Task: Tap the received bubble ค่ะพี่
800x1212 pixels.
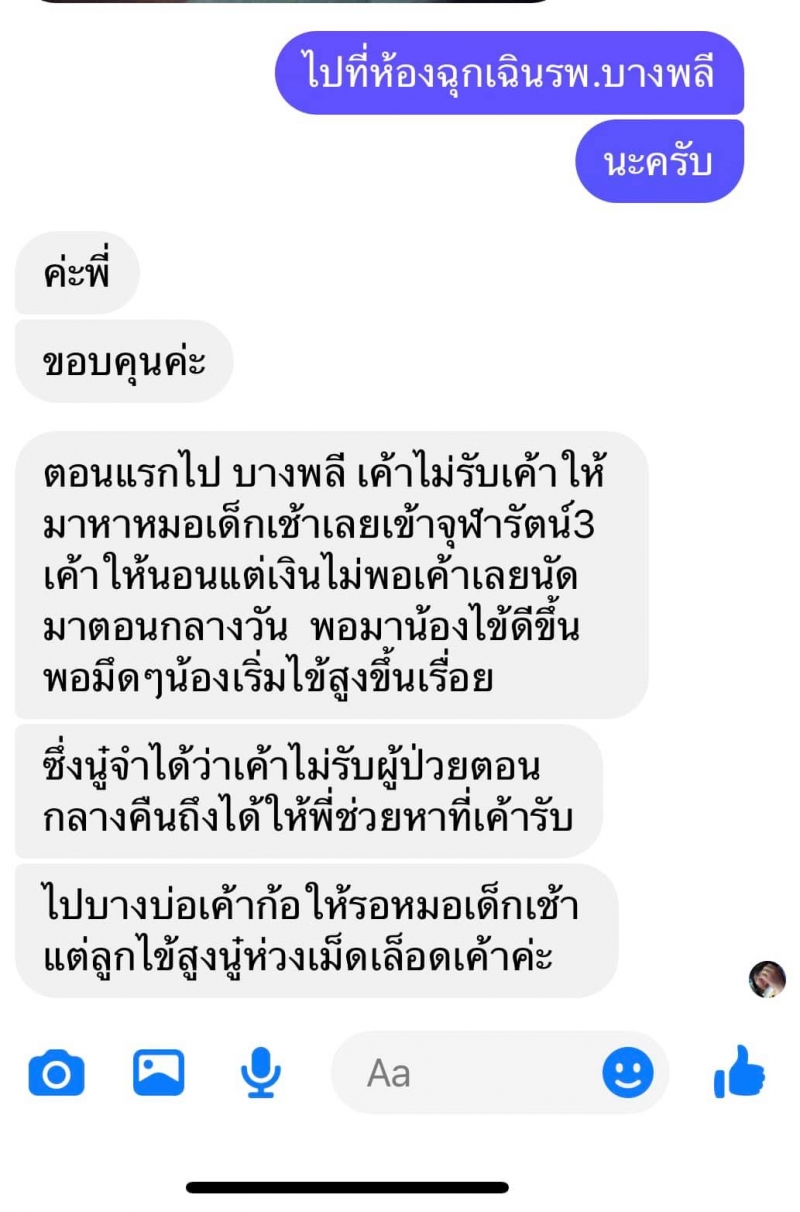Action: pyautogui.click(x=77, y=273)
